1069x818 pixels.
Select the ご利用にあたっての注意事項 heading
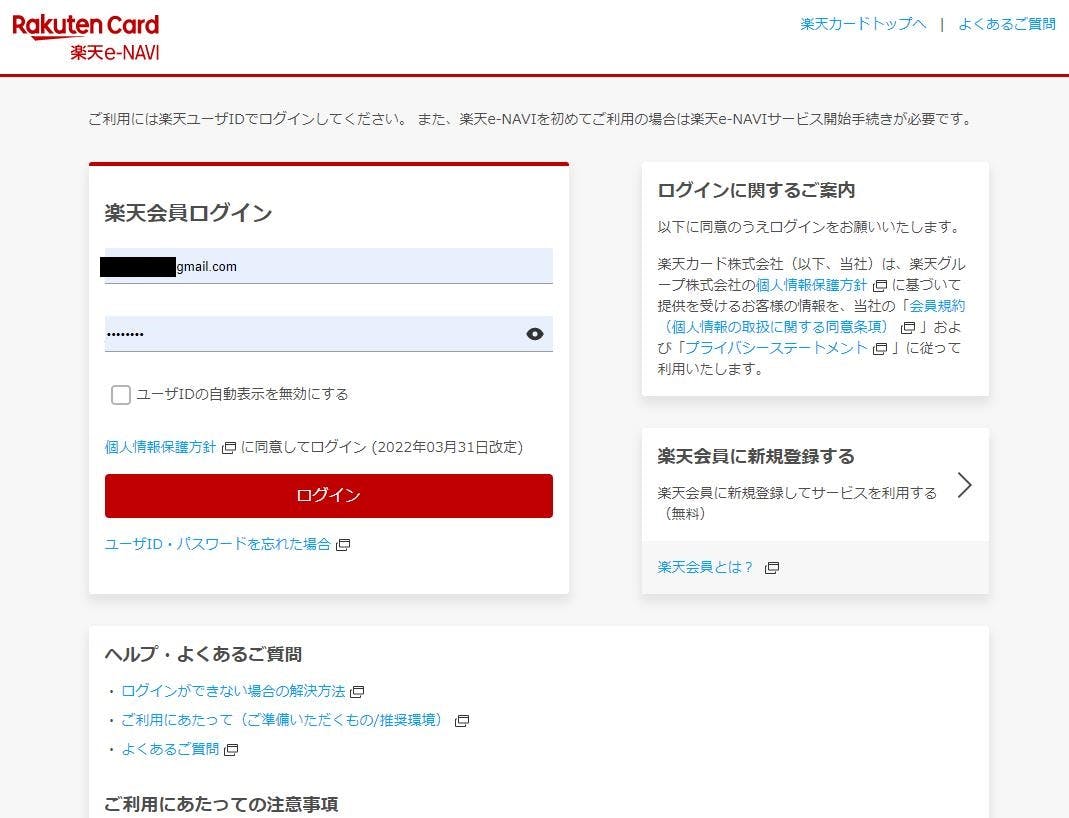click(x=221, y=804)
